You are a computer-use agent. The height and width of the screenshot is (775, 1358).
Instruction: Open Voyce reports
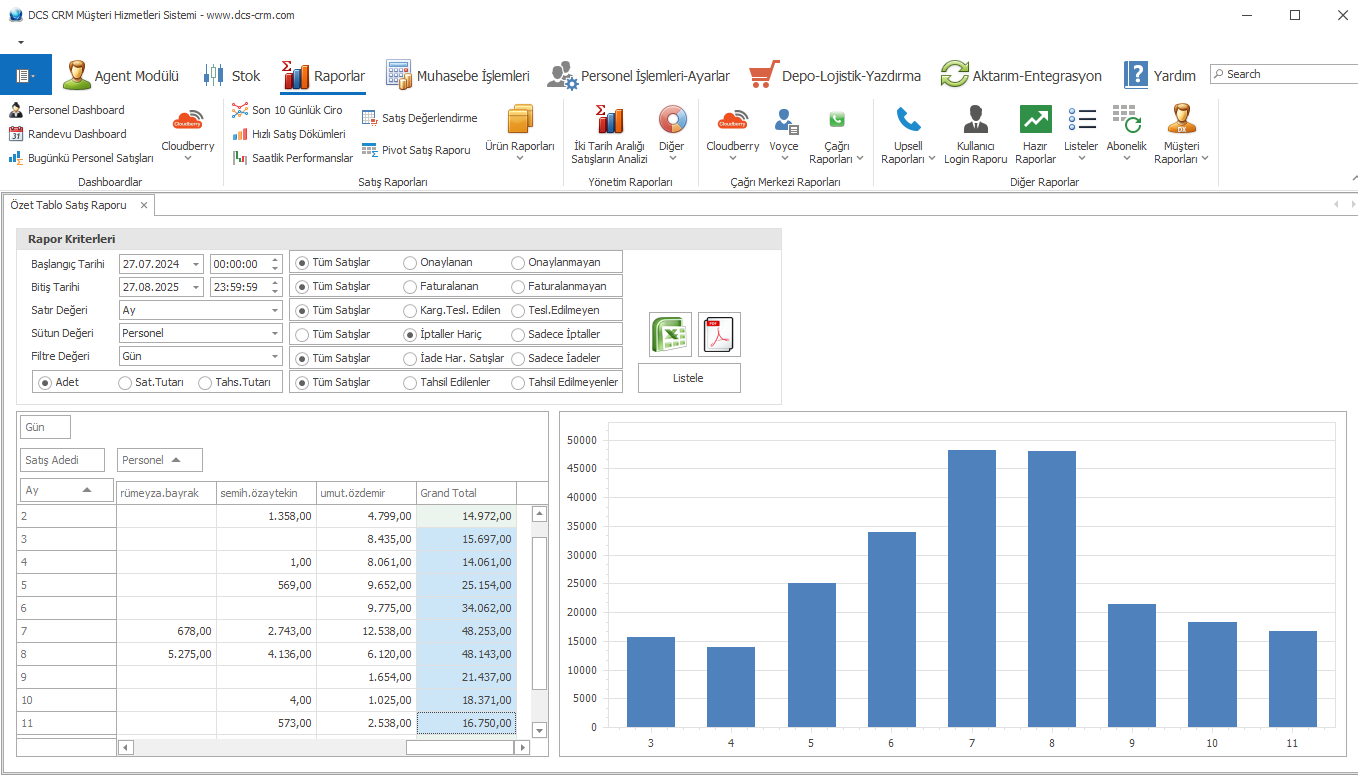point(784,133)
